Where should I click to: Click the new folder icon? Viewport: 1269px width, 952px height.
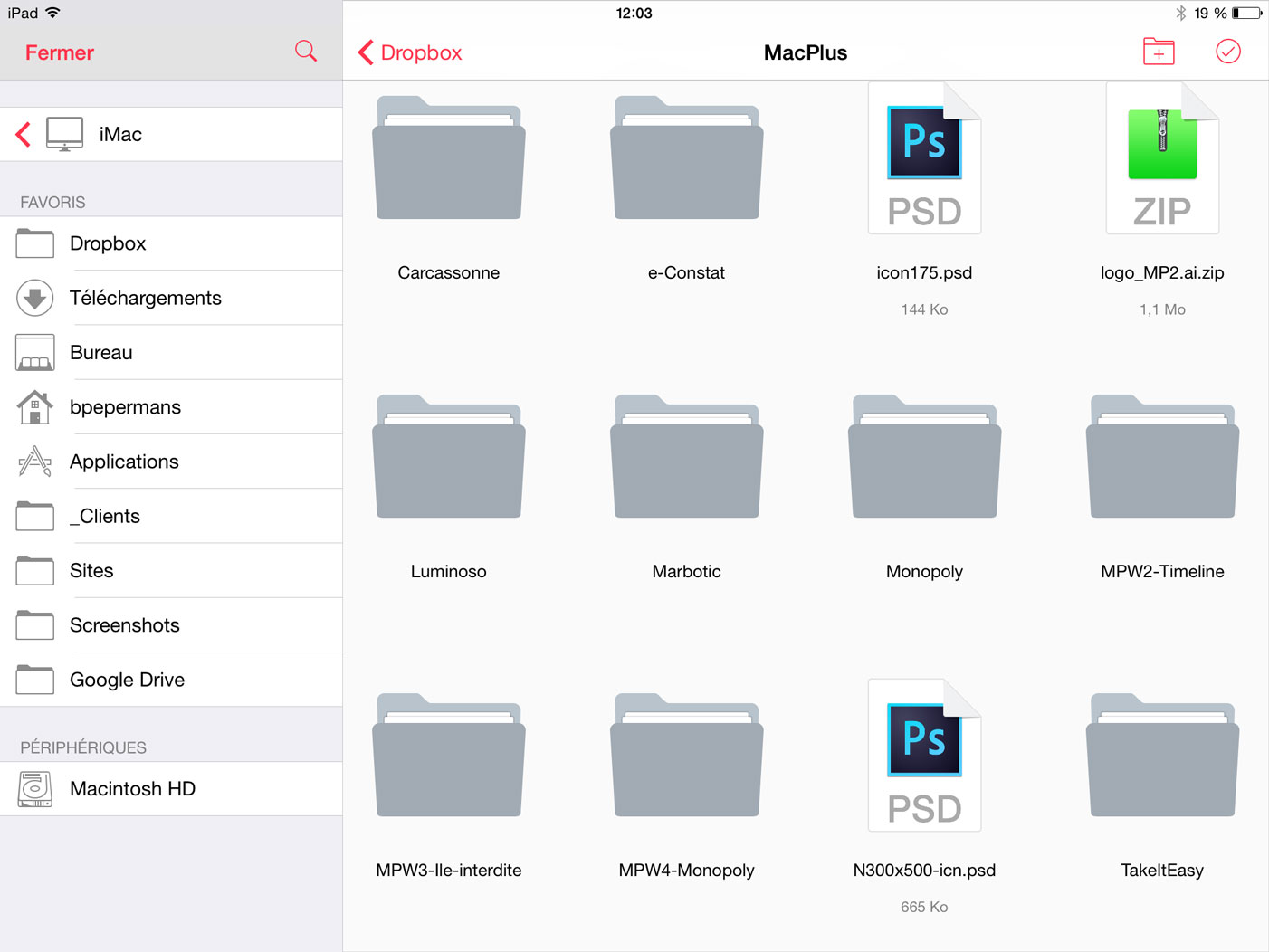[x=1159, y=52]
